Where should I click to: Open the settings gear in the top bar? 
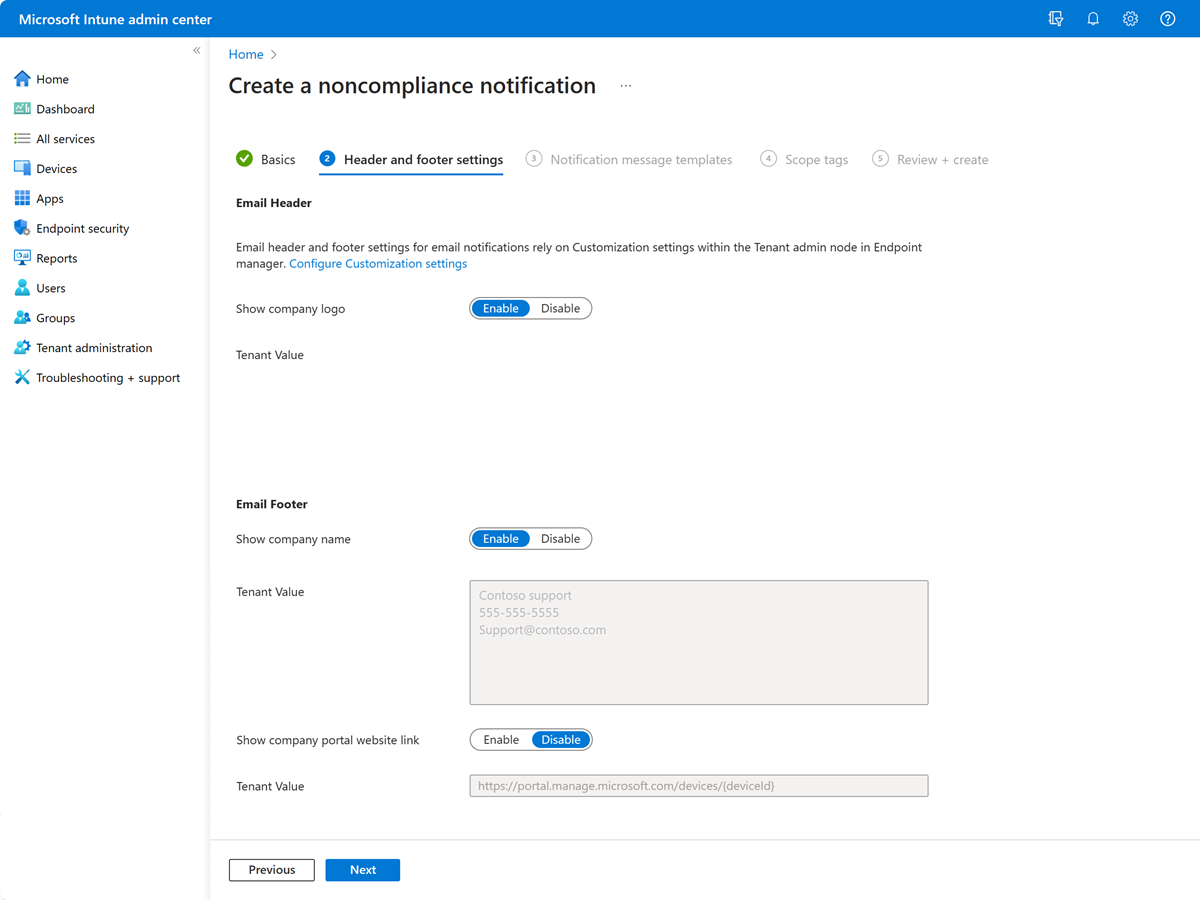[1129, 18]
